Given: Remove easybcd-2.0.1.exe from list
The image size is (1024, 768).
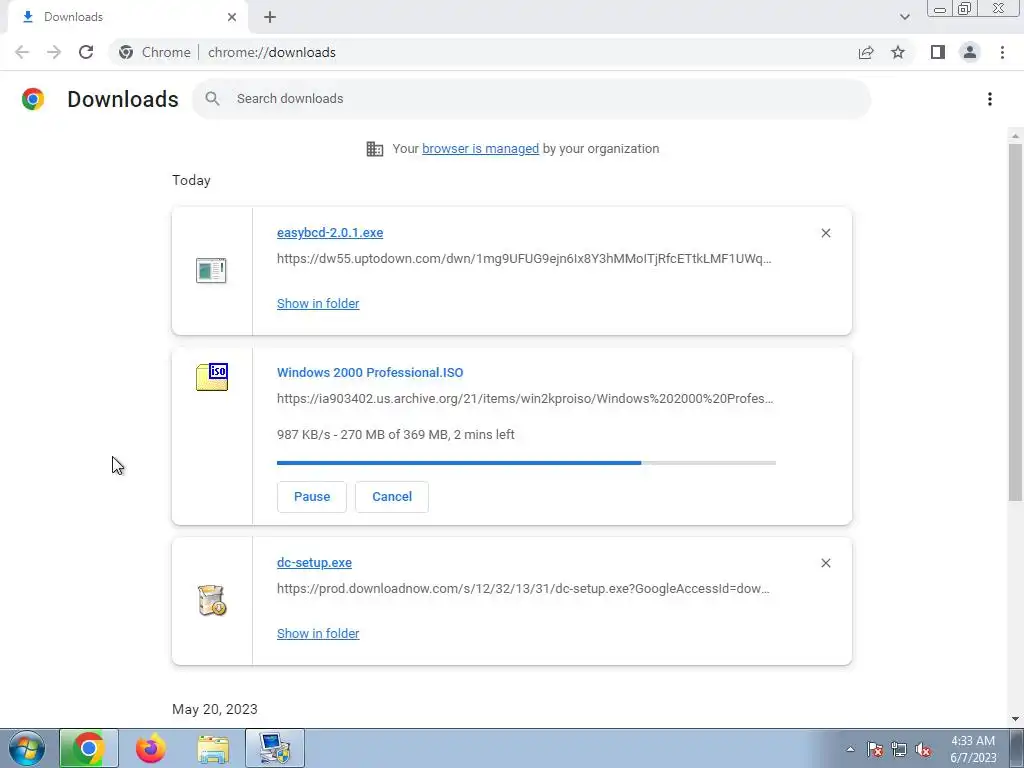Looking at the screenshot, I should pyautogui.click(x=825, y=233).
